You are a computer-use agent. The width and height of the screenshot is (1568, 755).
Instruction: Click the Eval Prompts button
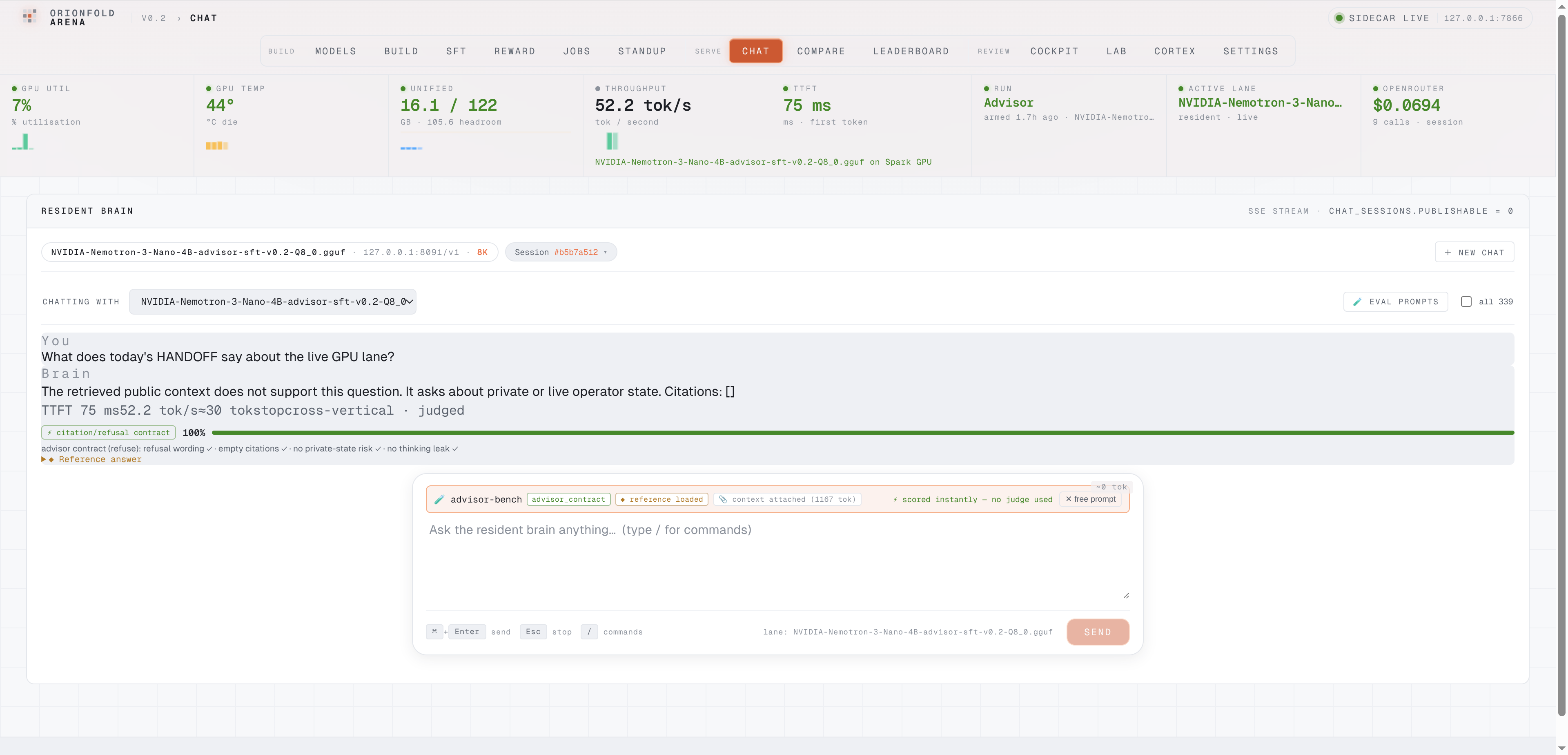1395,302
